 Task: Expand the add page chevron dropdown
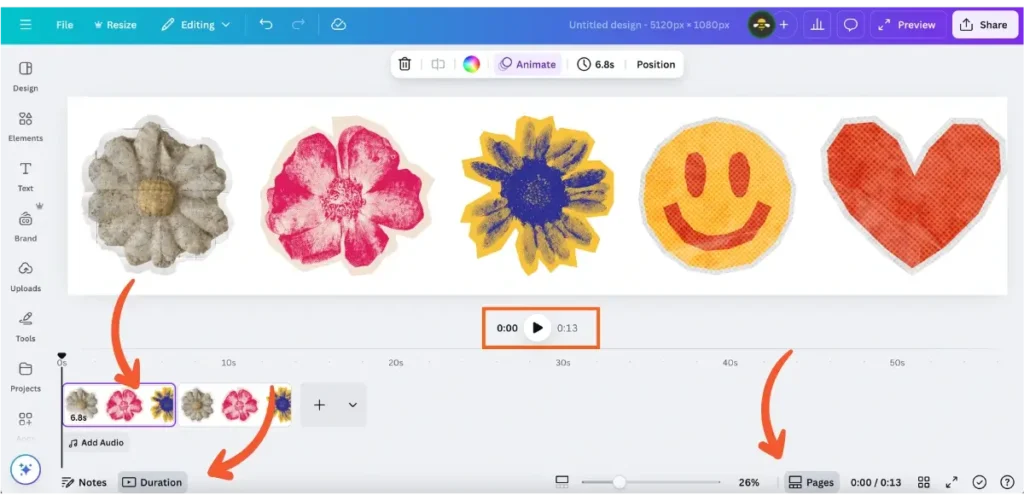coord(352,405)
